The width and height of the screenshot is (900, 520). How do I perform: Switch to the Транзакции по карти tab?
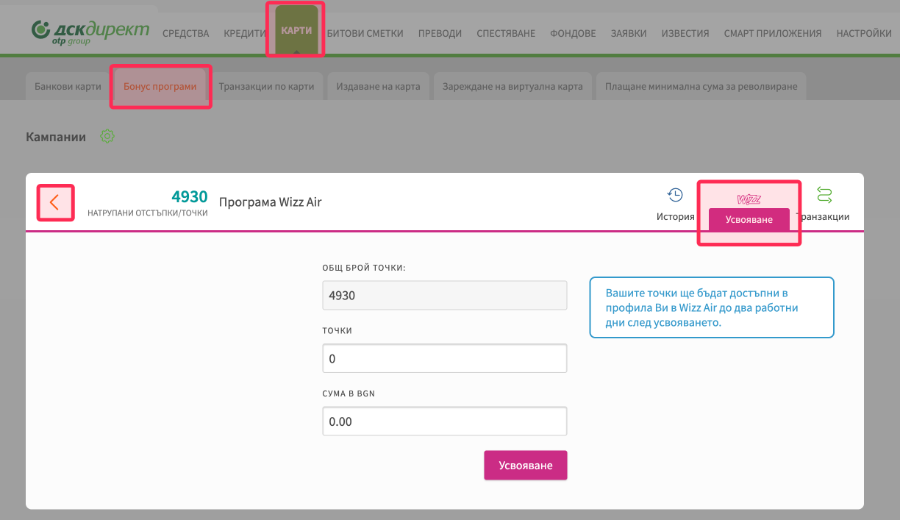point(266,86)
